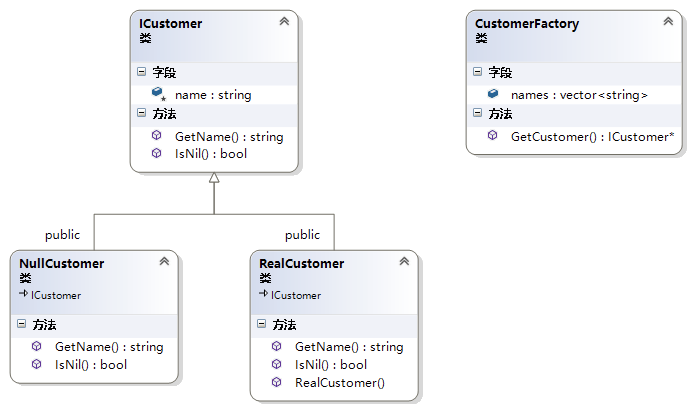
Task: Toggle the 字段 section in ICustomer
Action: (141, 72)
